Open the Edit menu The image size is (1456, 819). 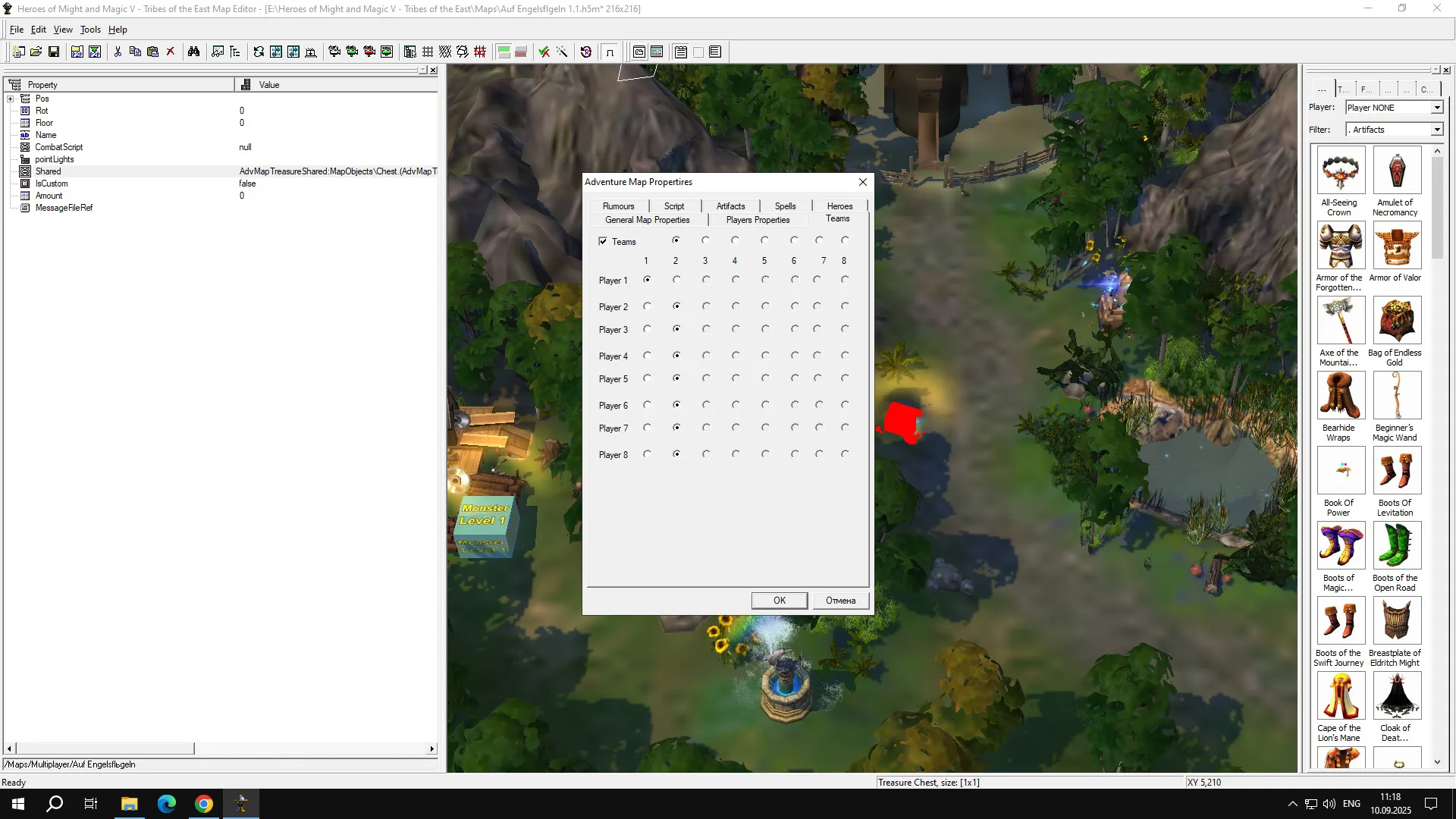point(39,30)
